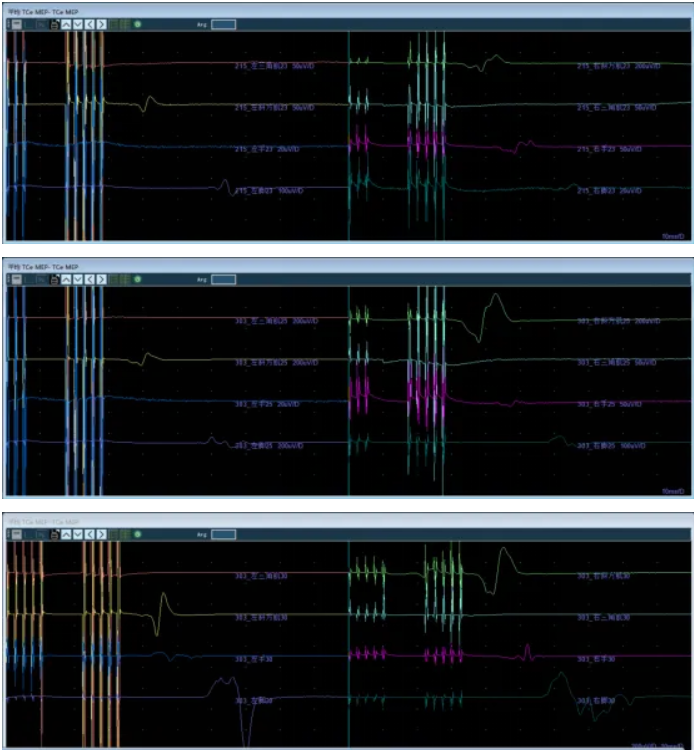
Task: Click the up arrow in the 303 series-30 panel
Action: pyautogui.click(x=66, y=534)
